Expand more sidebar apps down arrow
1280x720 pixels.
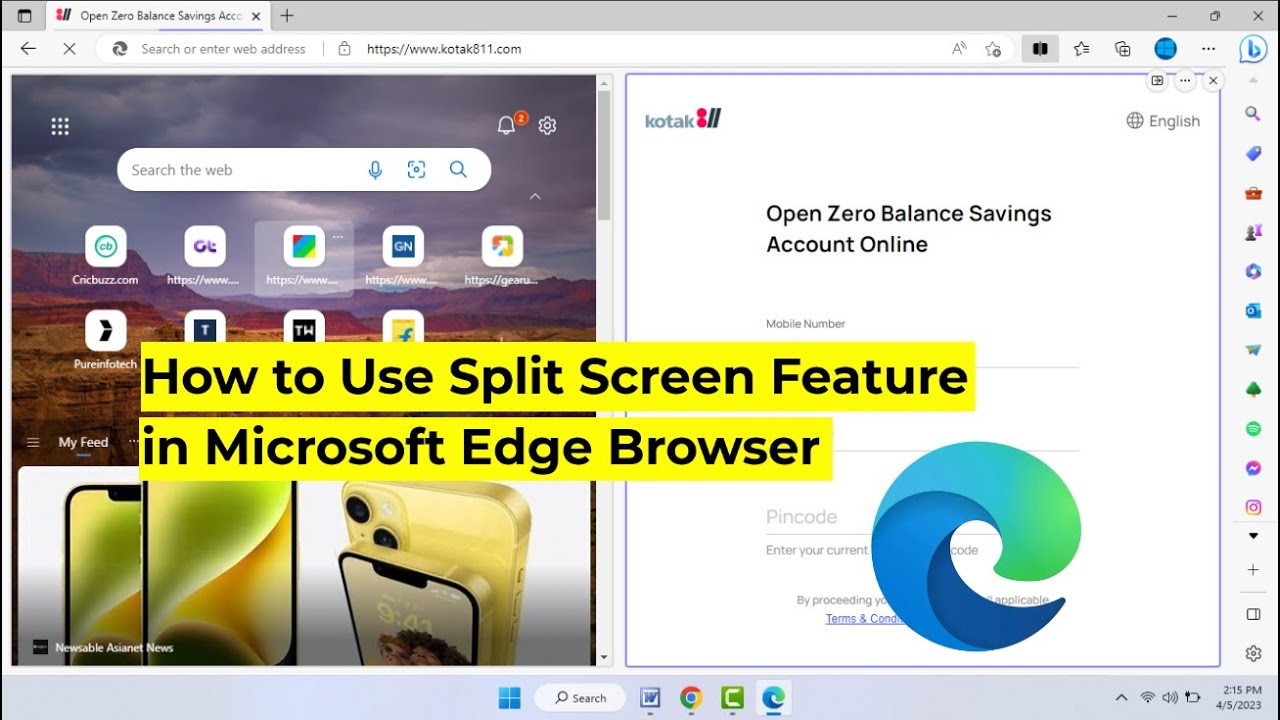pos(1253,536)
